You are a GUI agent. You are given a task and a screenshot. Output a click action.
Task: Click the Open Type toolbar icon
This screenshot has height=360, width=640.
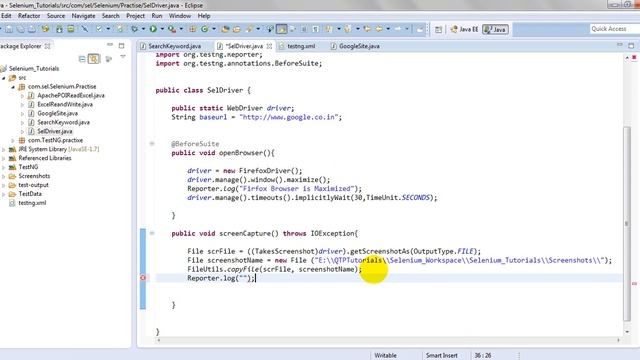tap(225, 29)
